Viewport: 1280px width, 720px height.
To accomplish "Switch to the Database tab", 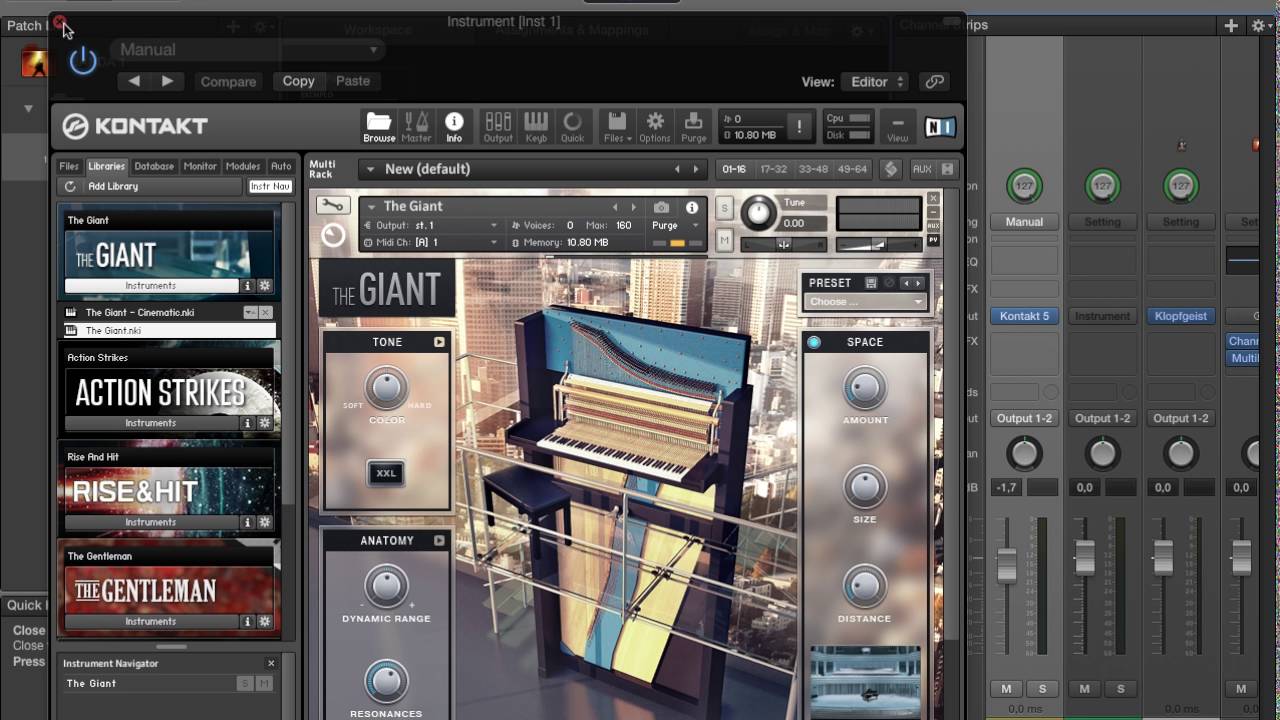I will click(154, 166).
